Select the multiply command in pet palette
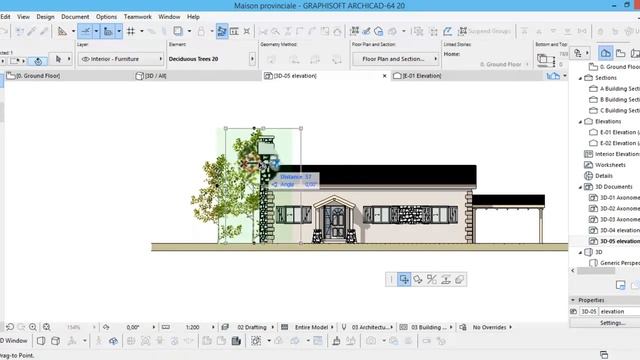Image resolution: width=640 pixels, height=360 pixels. [459, 280]
